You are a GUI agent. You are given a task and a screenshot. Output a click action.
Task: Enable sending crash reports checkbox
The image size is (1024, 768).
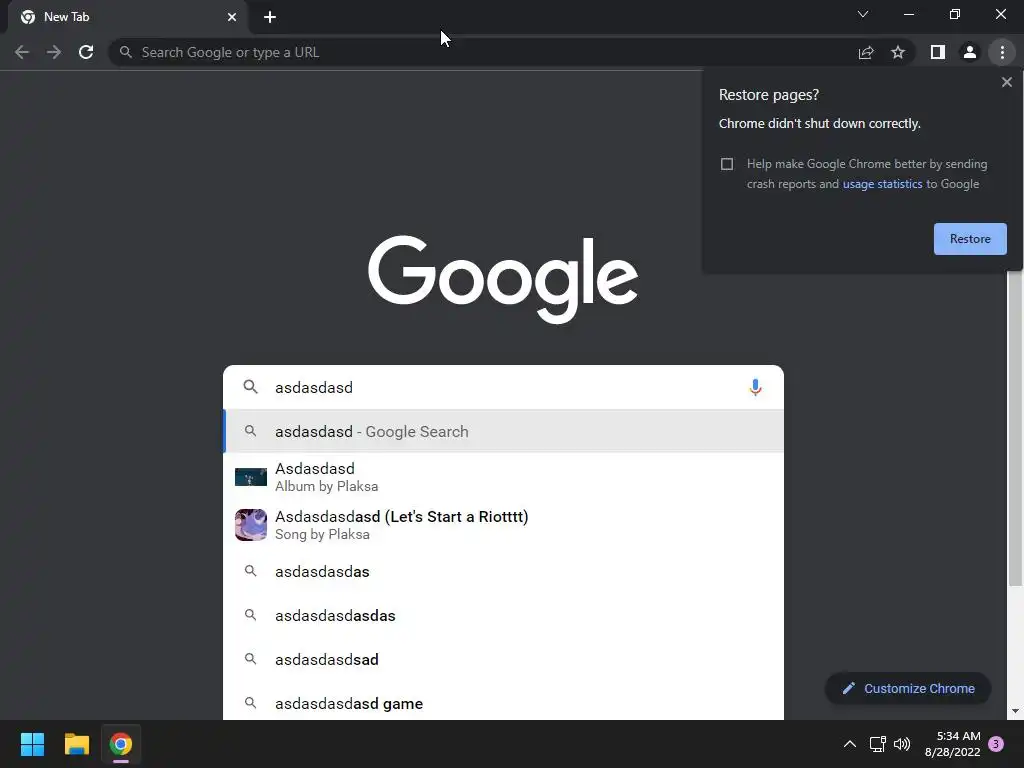click(x=727, y=164)
